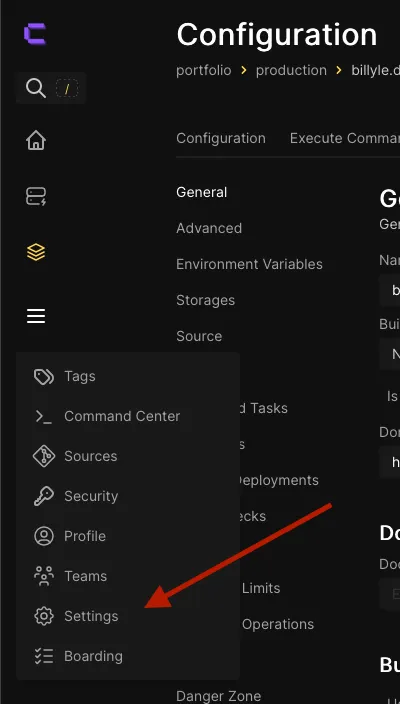The width and height of the screenshot is (400, 704).
Task: Select the General settings section
Action: pyautogui.click(x=202, y=192)
